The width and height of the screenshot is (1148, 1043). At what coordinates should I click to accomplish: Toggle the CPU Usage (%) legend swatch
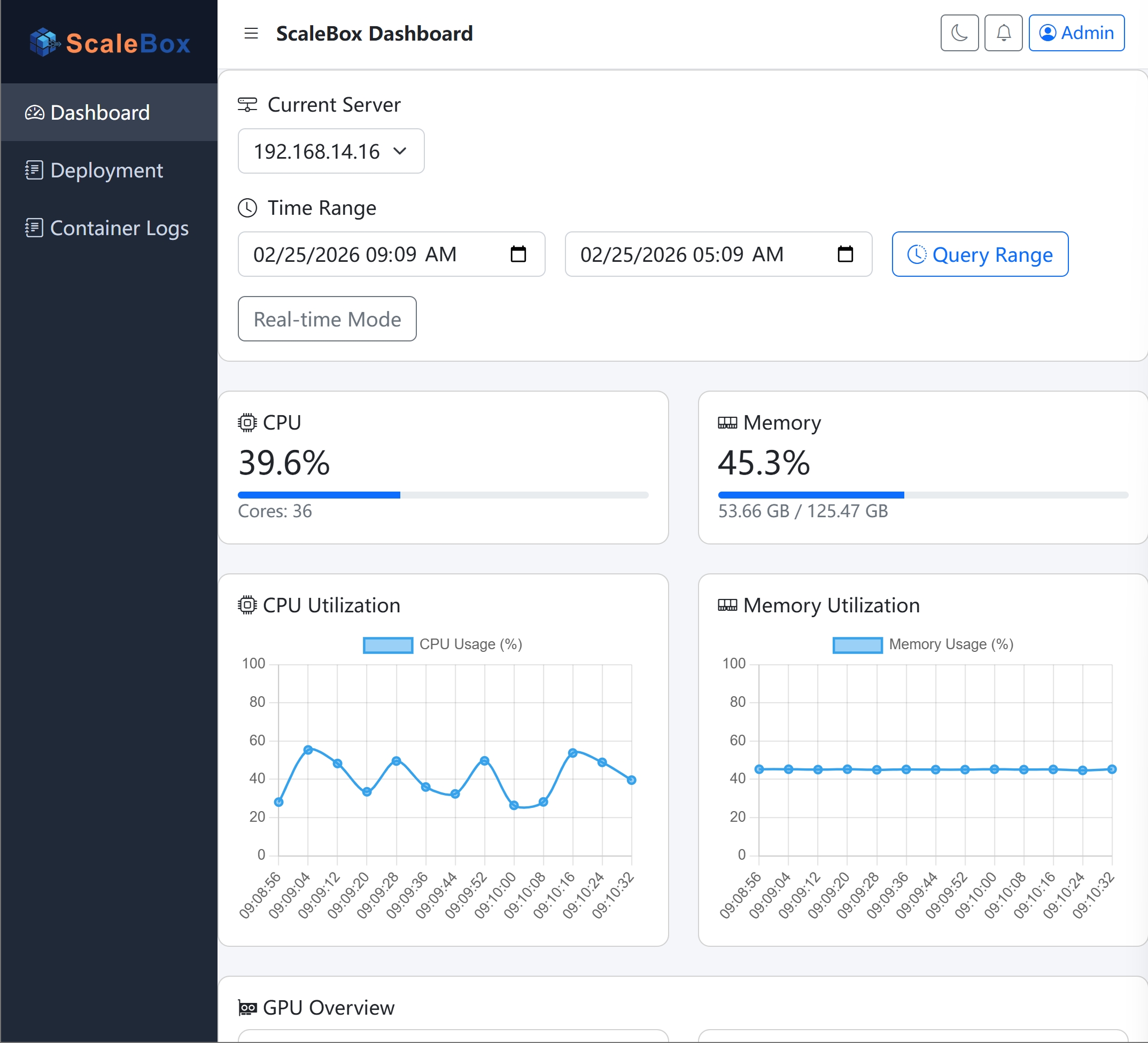(388, 645)
